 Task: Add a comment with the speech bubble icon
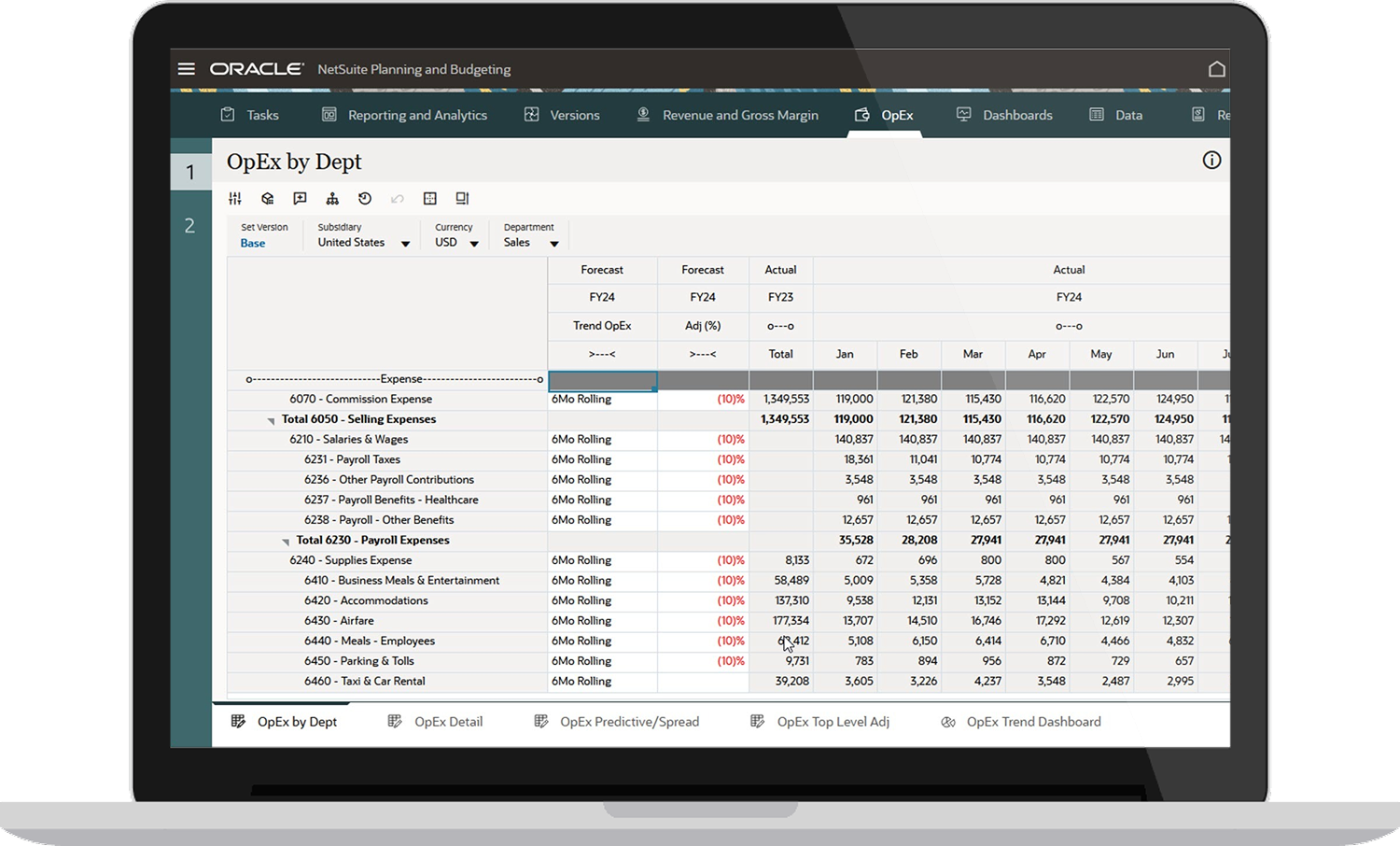[x=300, y=199]
